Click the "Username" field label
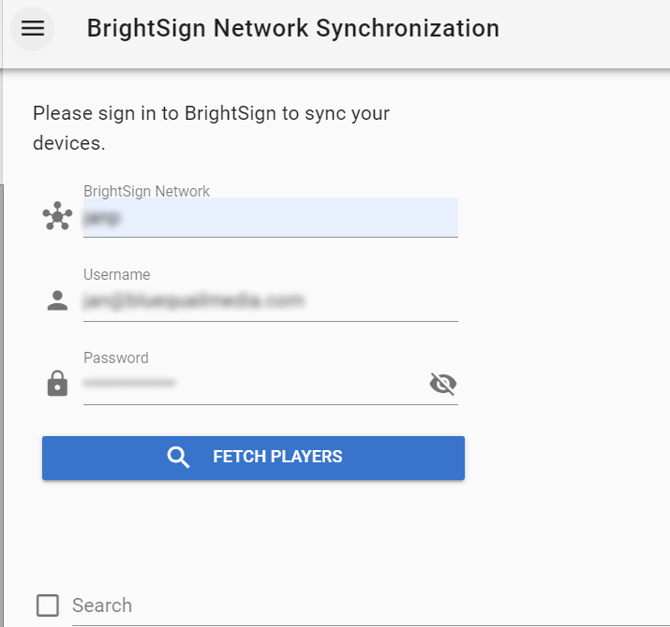Viewport: 670px width, 627px height. tap(116, 274)
